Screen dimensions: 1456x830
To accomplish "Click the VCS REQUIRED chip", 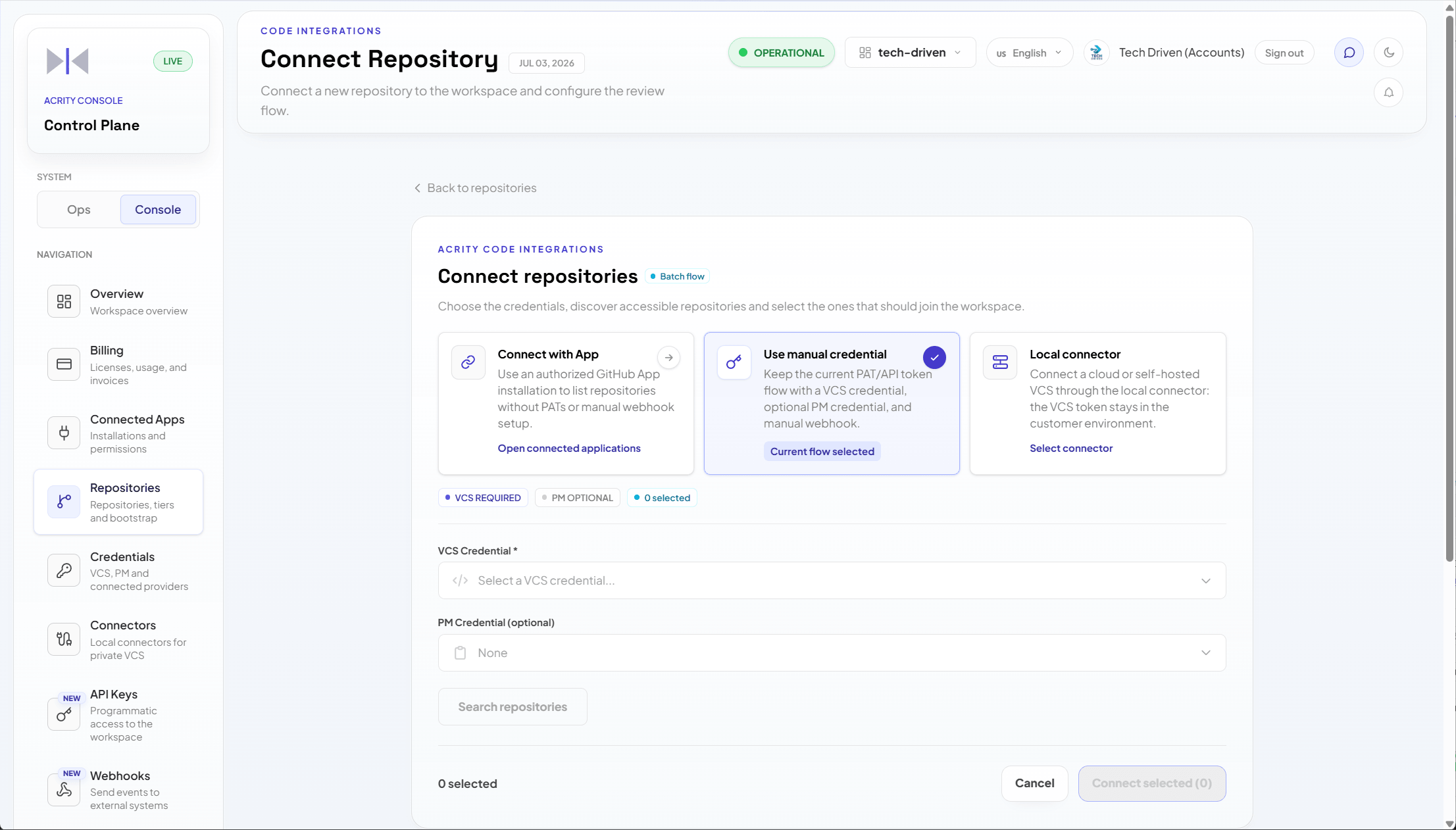I will [483, 498].
